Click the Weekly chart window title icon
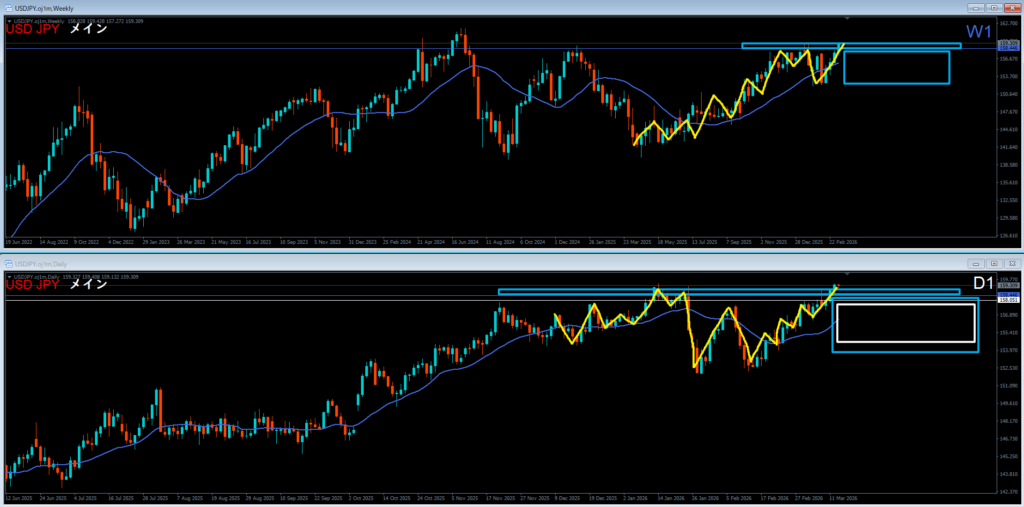 (x=8, y=8)
